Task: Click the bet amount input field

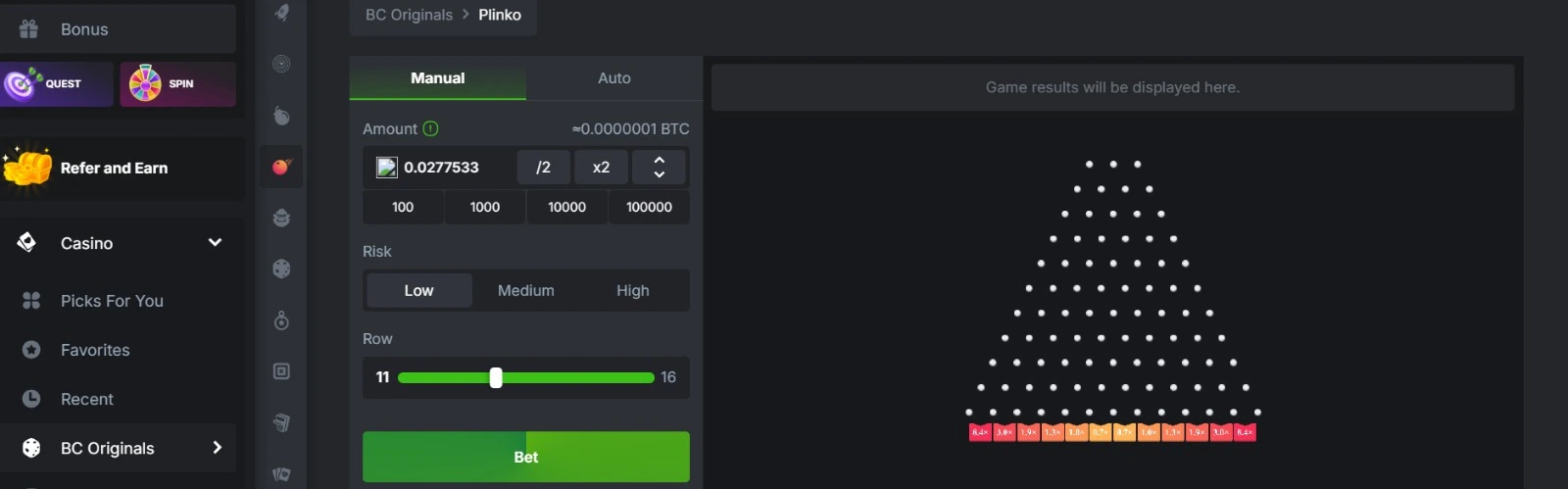Action: pos(451,168)
